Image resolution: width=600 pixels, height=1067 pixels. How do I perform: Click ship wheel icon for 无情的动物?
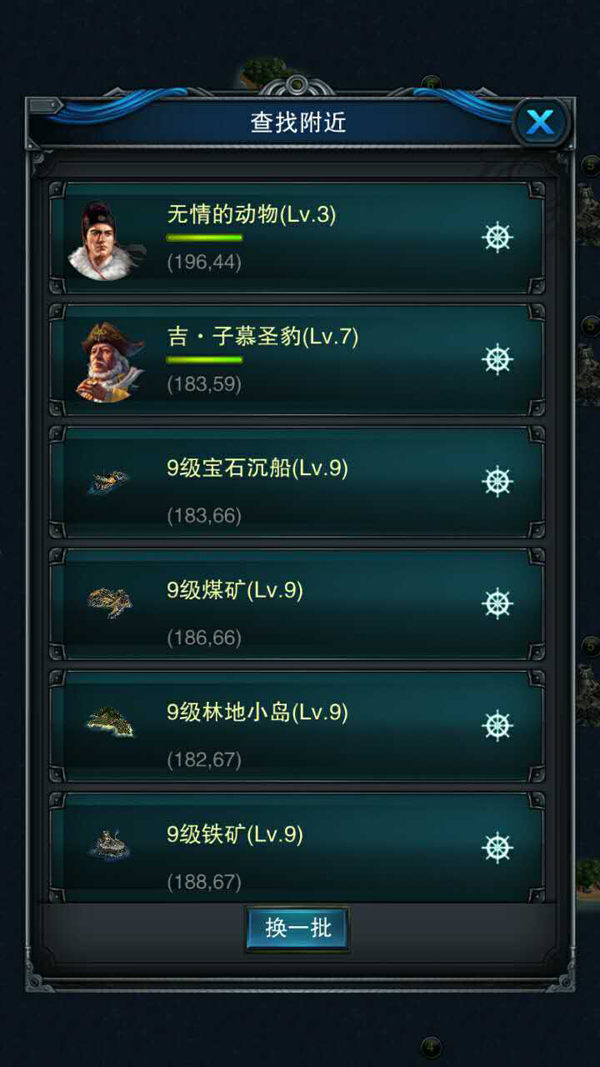pos(497,237)
